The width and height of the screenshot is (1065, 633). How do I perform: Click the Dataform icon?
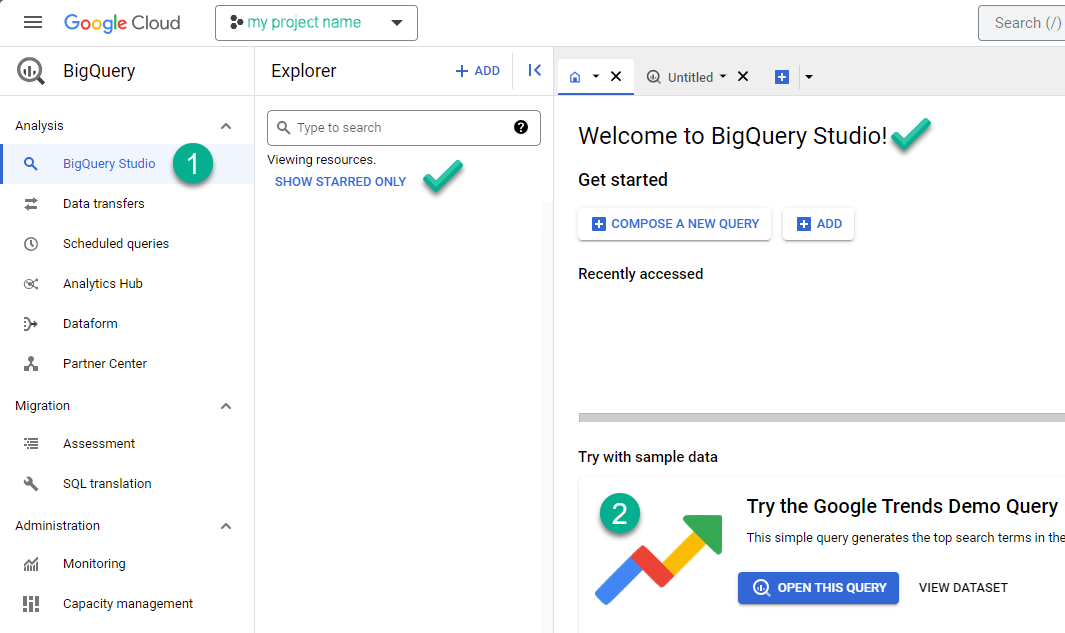coord(31,324)
